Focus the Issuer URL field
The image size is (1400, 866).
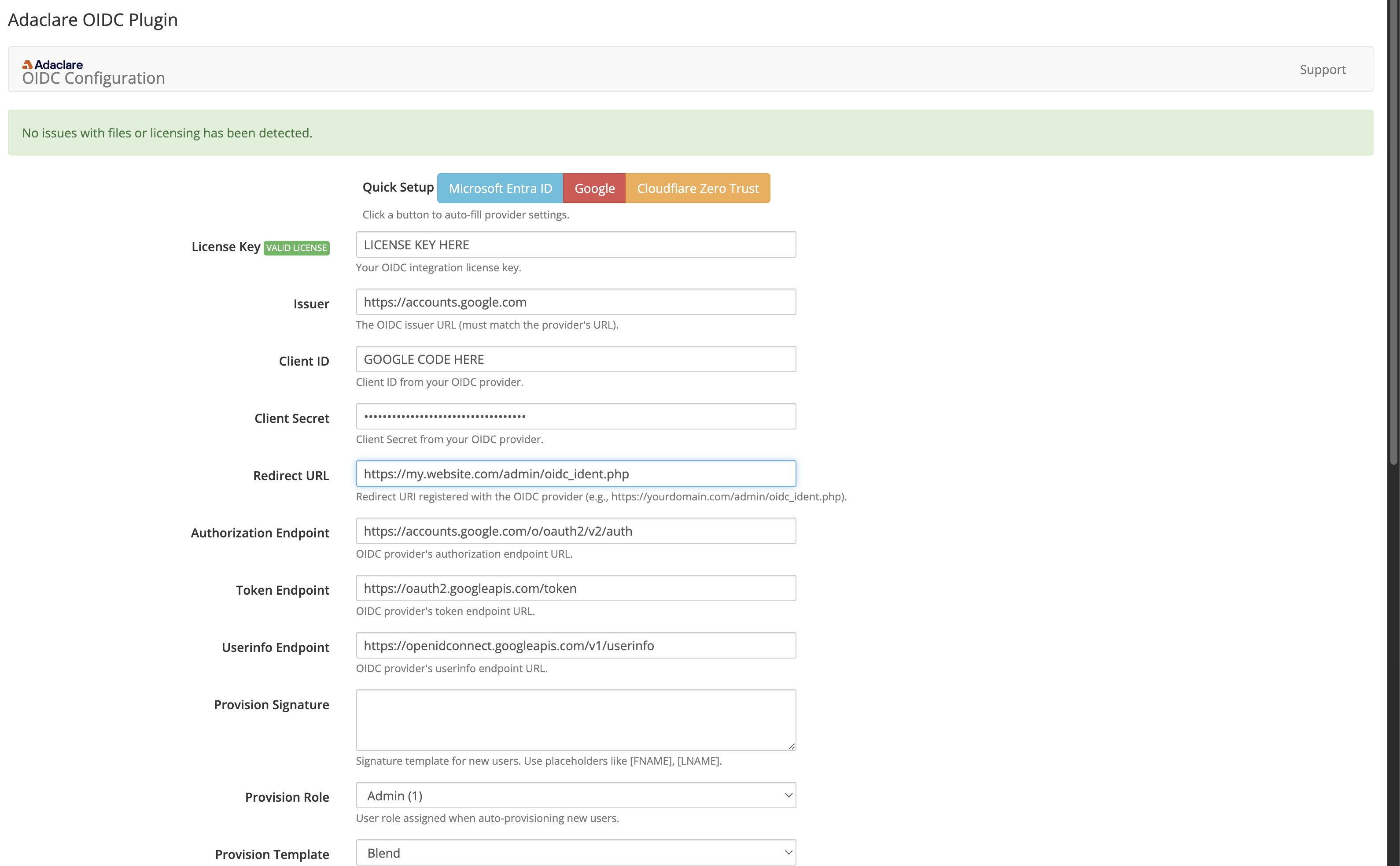pyautogui.click(x=576, y=302)
